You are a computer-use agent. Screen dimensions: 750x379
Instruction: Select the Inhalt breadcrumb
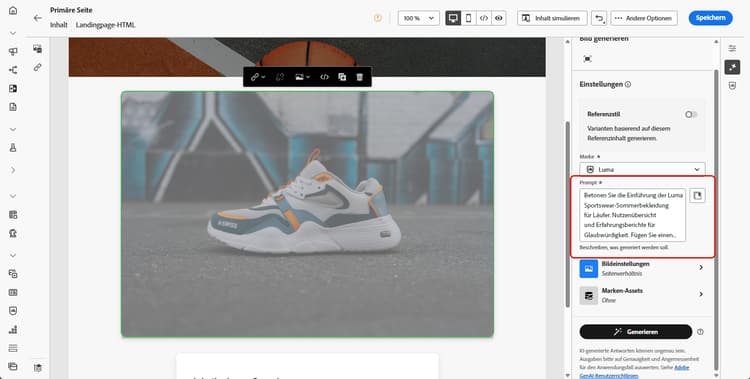(x=59, y=25)
